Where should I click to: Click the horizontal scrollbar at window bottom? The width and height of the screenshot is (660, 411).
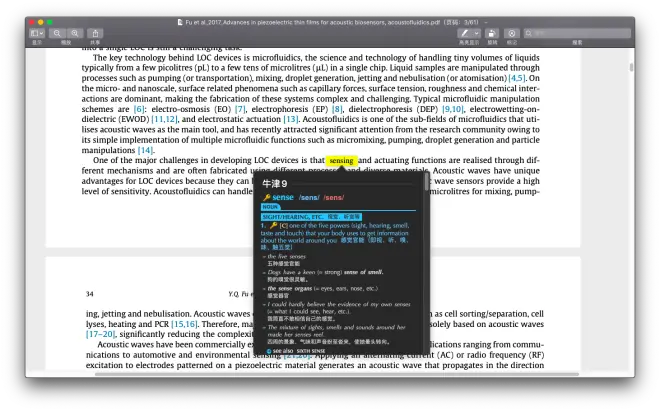click(337, 374)
